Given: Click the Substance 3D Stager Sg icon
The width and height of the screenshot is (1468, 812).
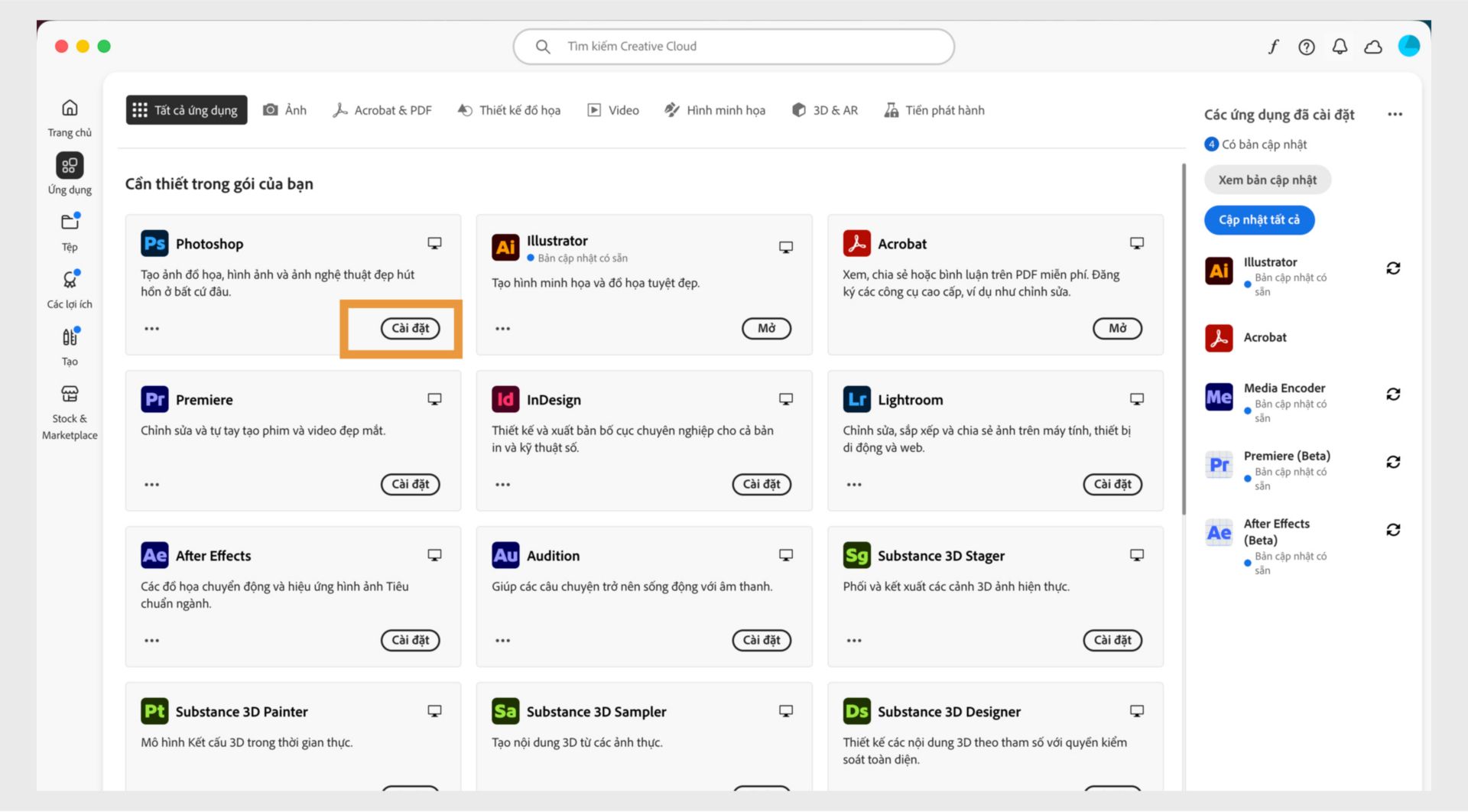Looking at the screenshot, I should tap(856, 555).
